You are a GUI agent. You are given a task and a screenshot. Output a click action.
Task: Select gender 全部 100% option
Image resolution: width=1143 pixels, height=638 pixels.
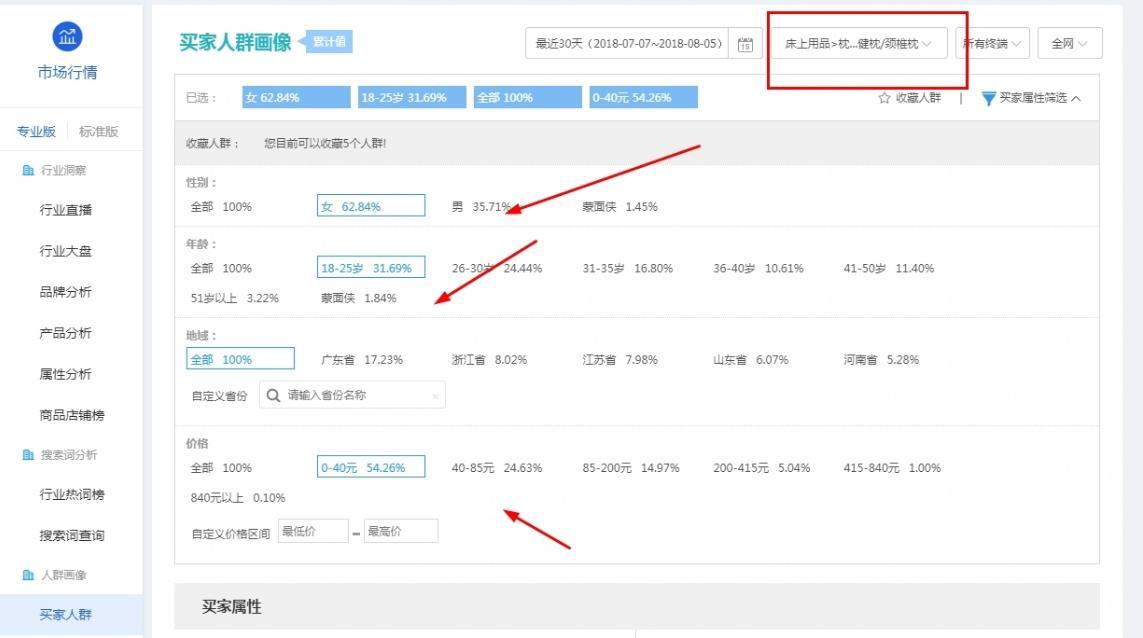[x=221, y=207]
